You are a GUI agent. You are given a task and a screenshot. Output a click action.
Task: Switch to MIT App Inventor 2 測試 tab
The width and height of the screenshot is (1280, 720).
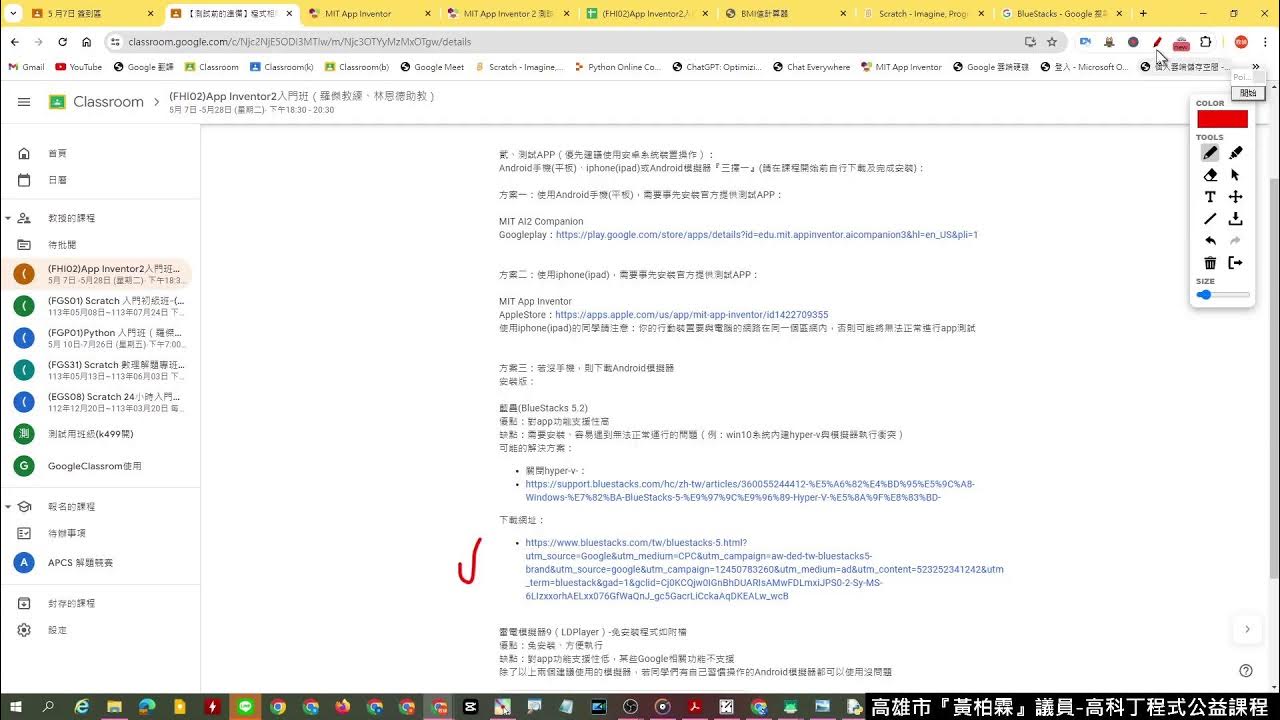(508, 14)
